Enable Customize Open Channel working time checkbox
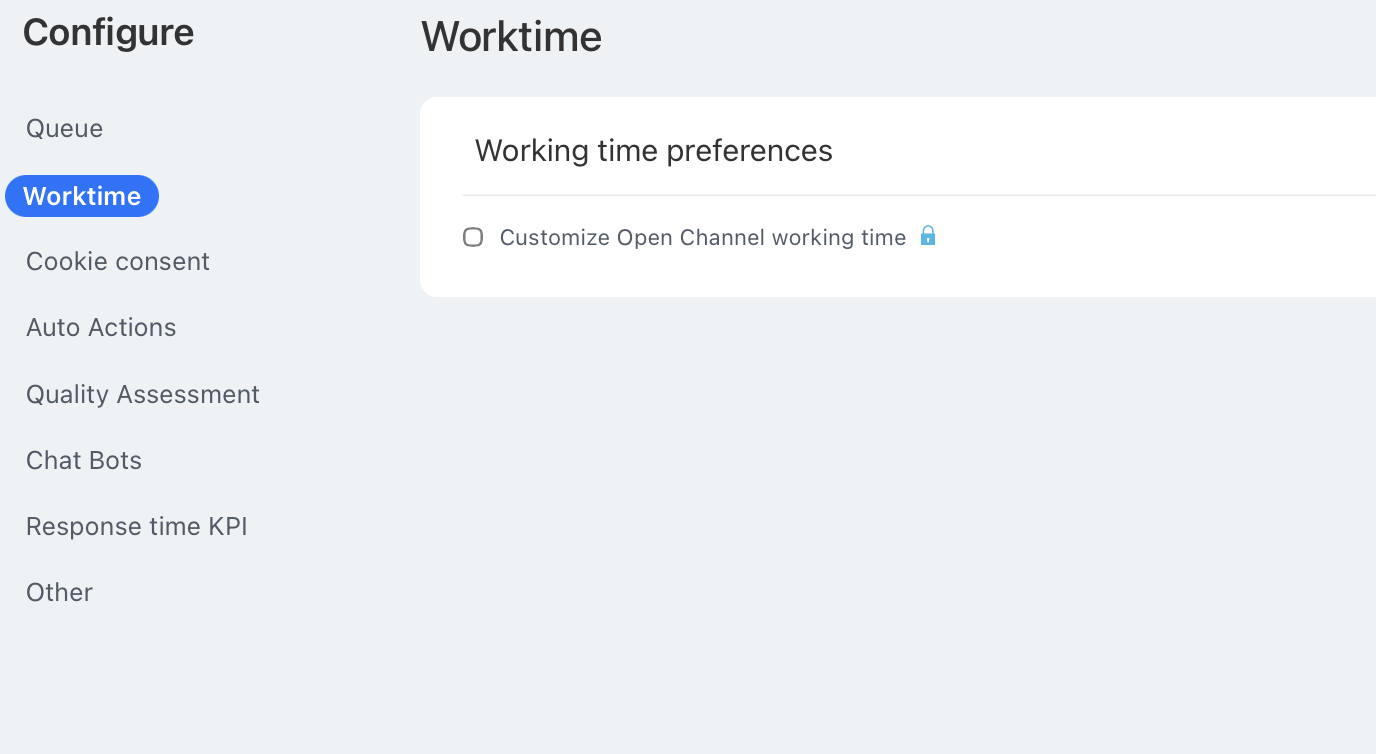Viewport: 1376px width, 754px height. 473,237
